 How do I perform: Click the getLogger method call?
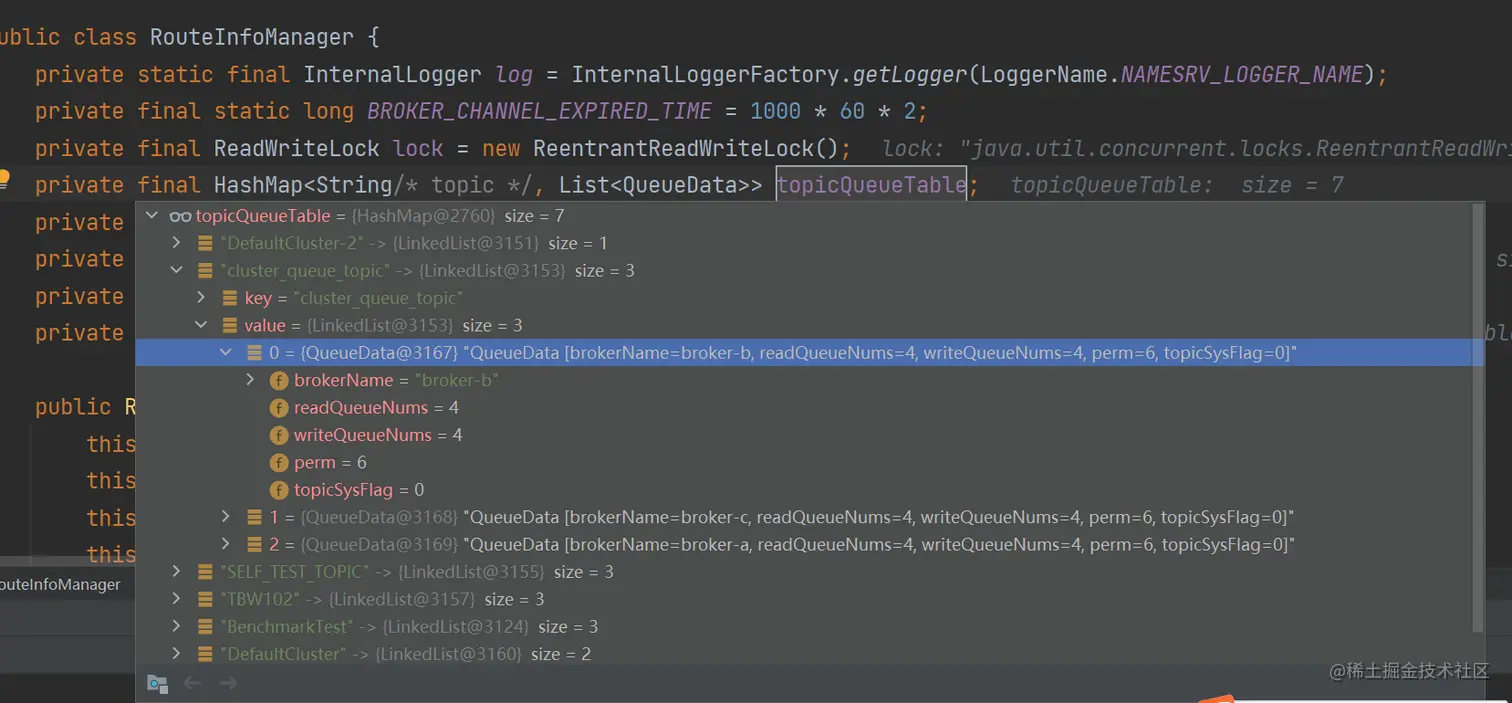(911, 74)
